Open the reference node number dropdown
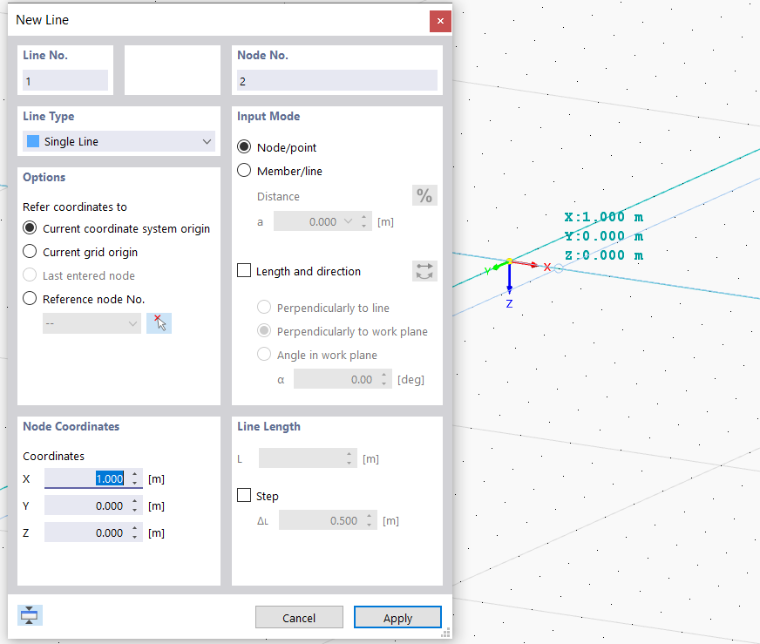Screen dimensions: 760x644 (x=92, y=323)
